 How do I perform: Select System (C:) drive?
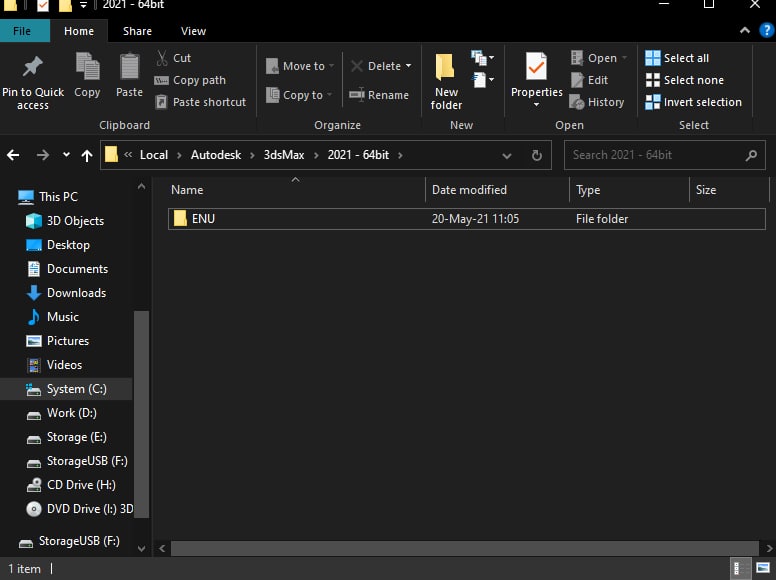[66, 389]
